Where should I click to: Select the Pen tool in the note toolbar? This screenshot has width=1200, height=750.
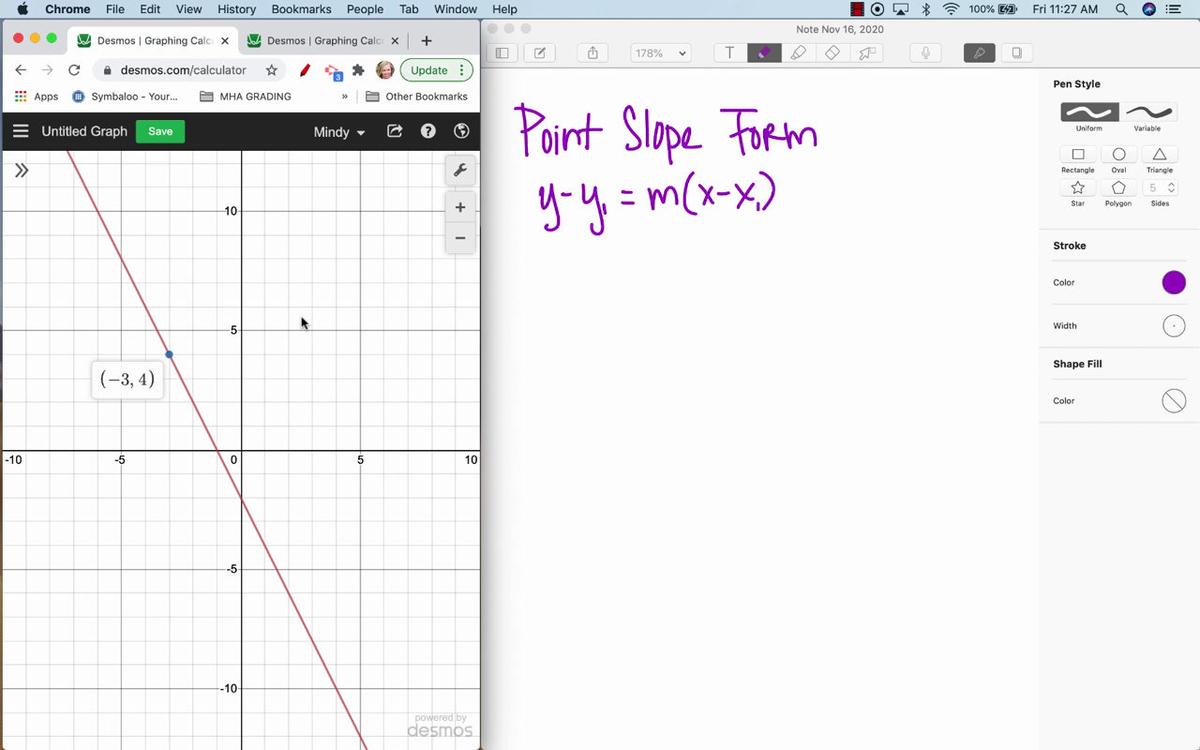(764, 52)
